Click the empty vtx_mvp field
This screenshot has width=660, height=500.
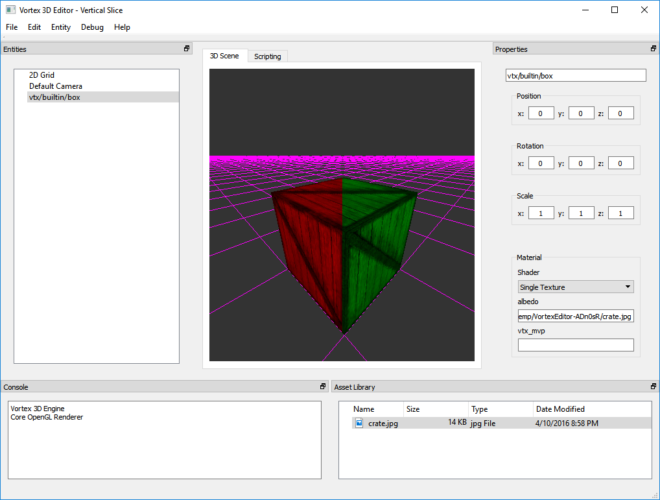point(575,345)
